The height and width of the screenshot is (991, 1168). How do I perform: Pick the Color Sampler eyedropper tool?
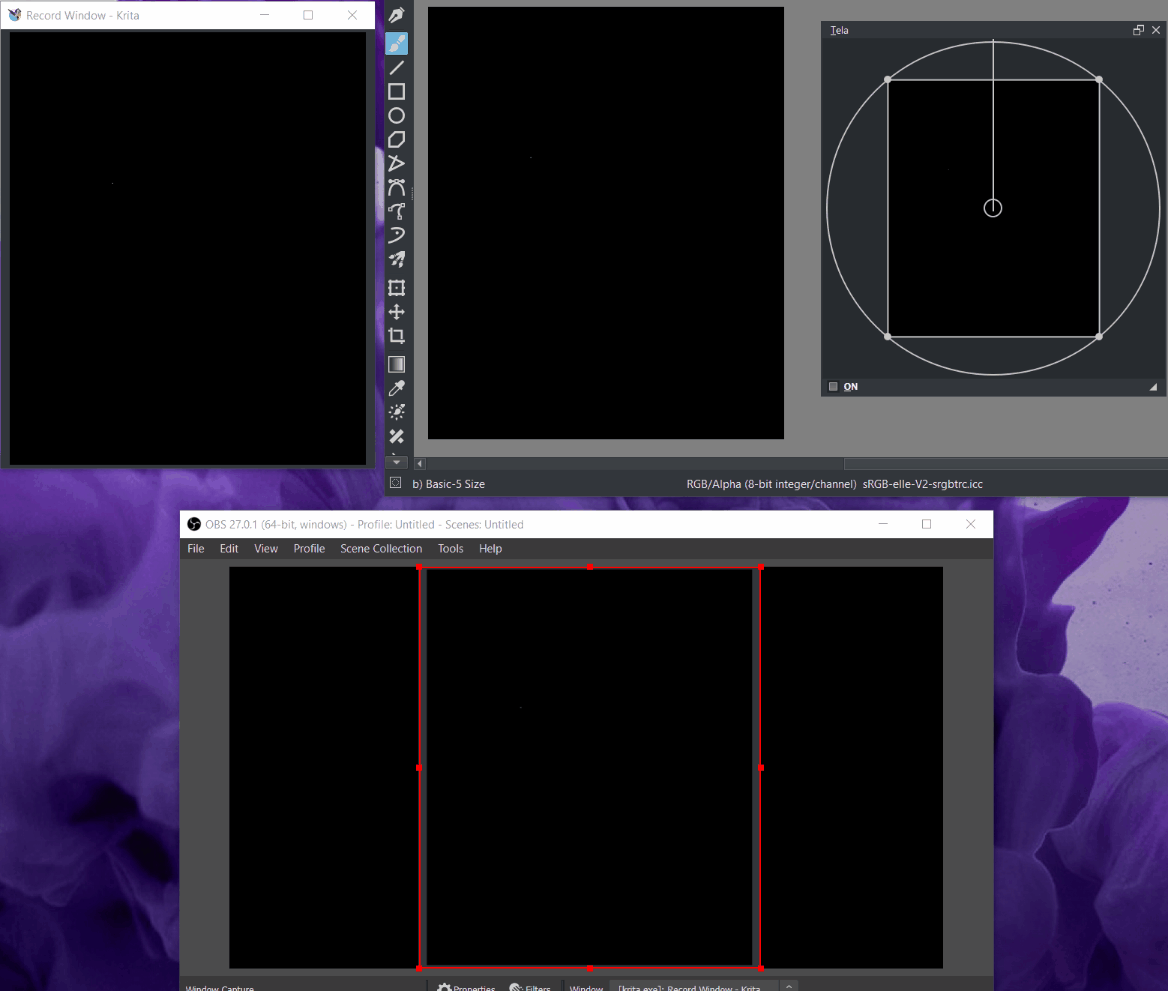[x=397, y=389]
